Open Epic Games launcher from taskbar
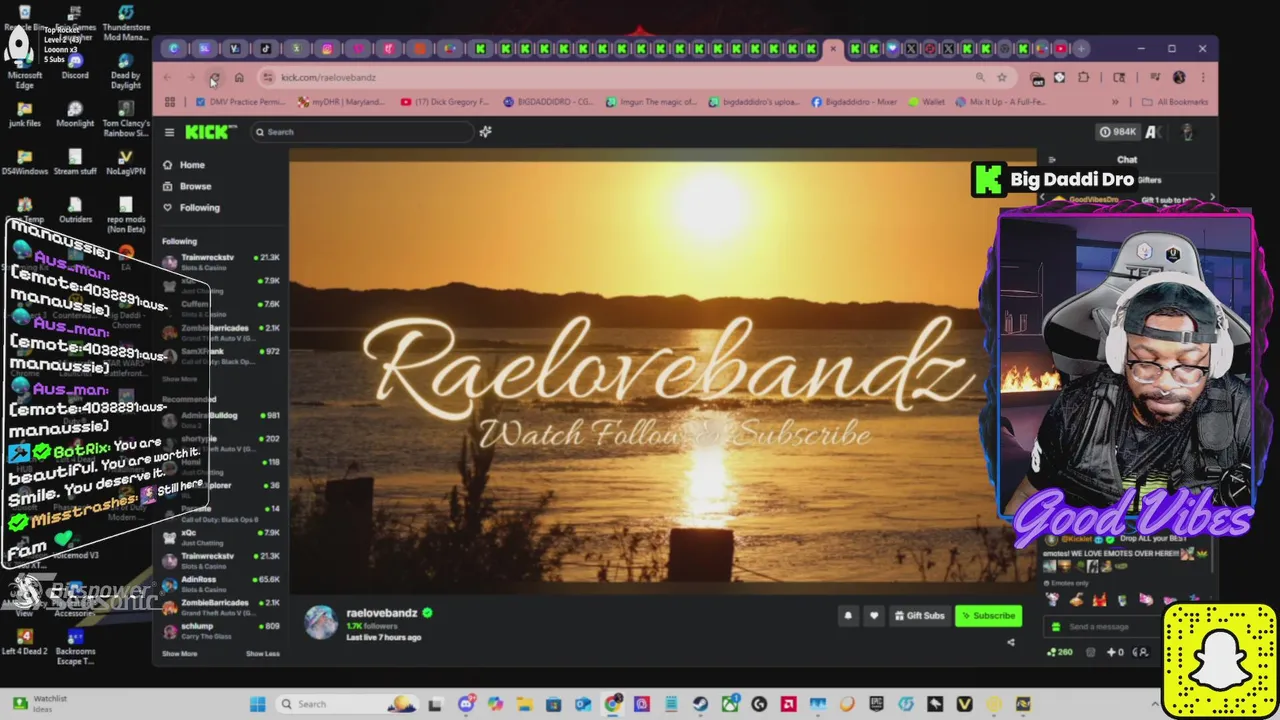Image resolution: width=1280 pixels, height=720 pixels. click(876, 704)
